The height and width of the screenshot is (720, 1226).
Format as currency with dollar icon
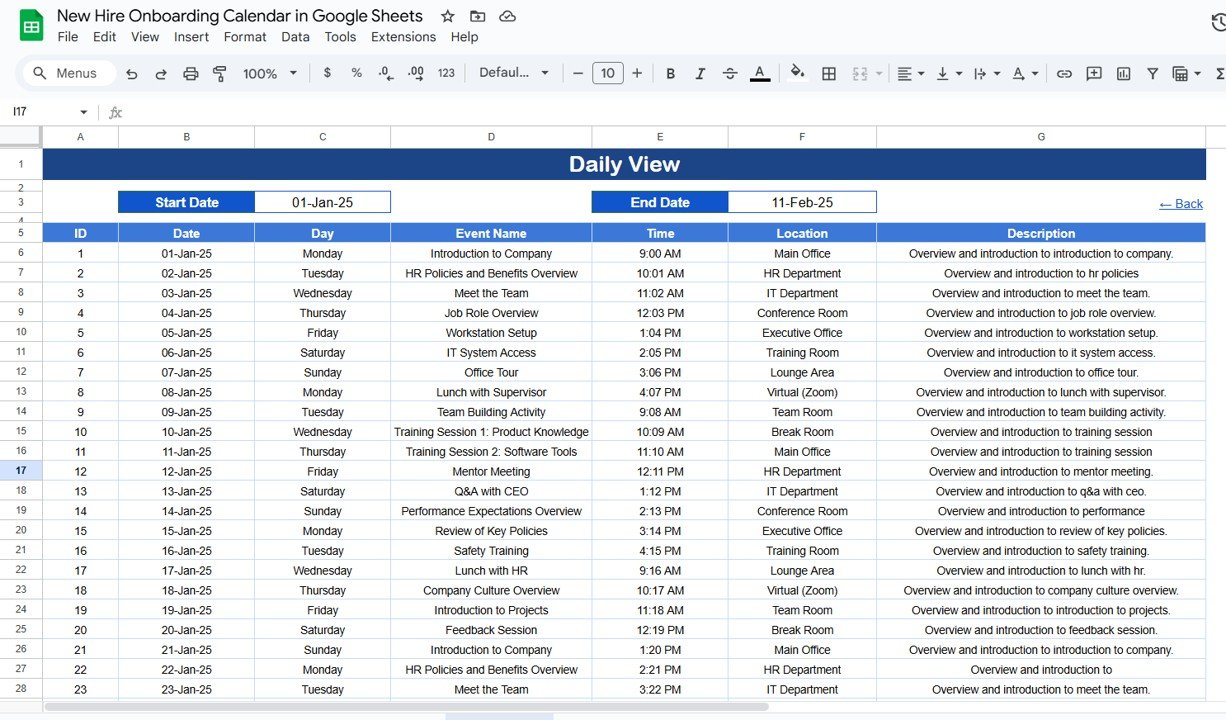(x=327, y=73)
